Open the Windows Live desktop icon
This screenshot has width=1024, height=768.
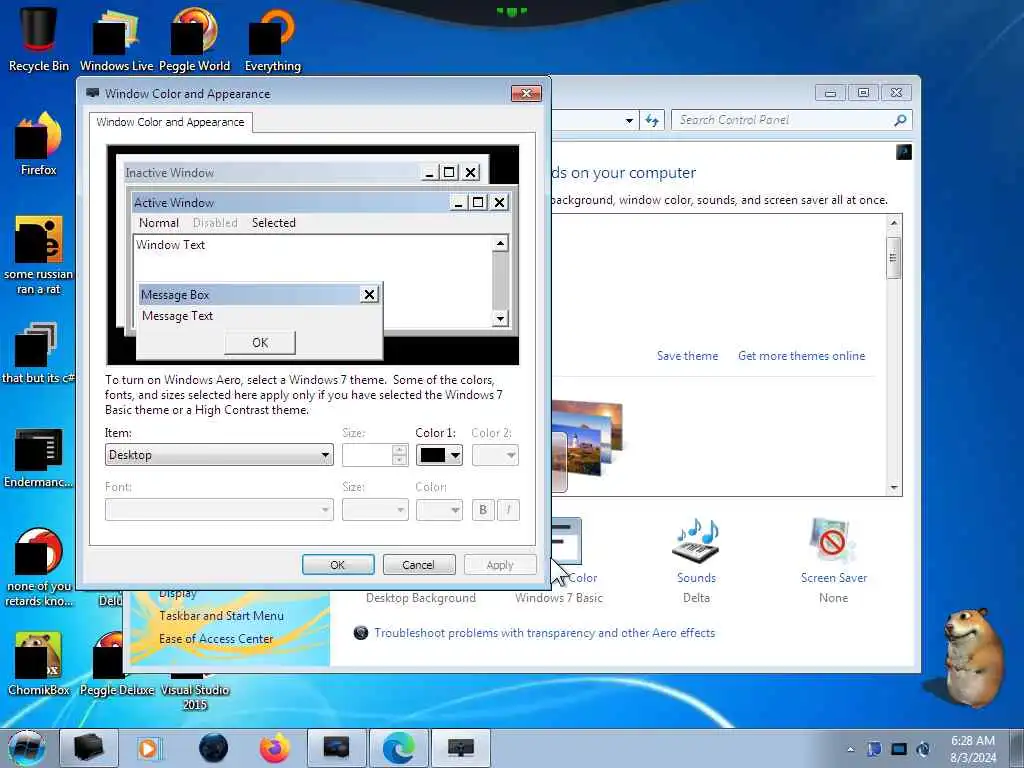pos(116,38)
